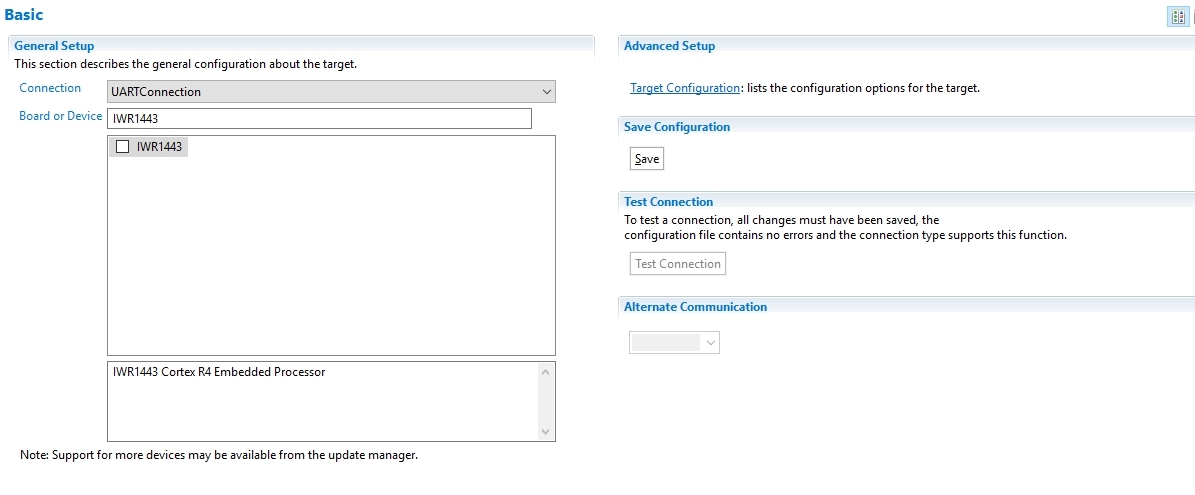Select the Alternate Communication section header

click(x=695, y=307)
